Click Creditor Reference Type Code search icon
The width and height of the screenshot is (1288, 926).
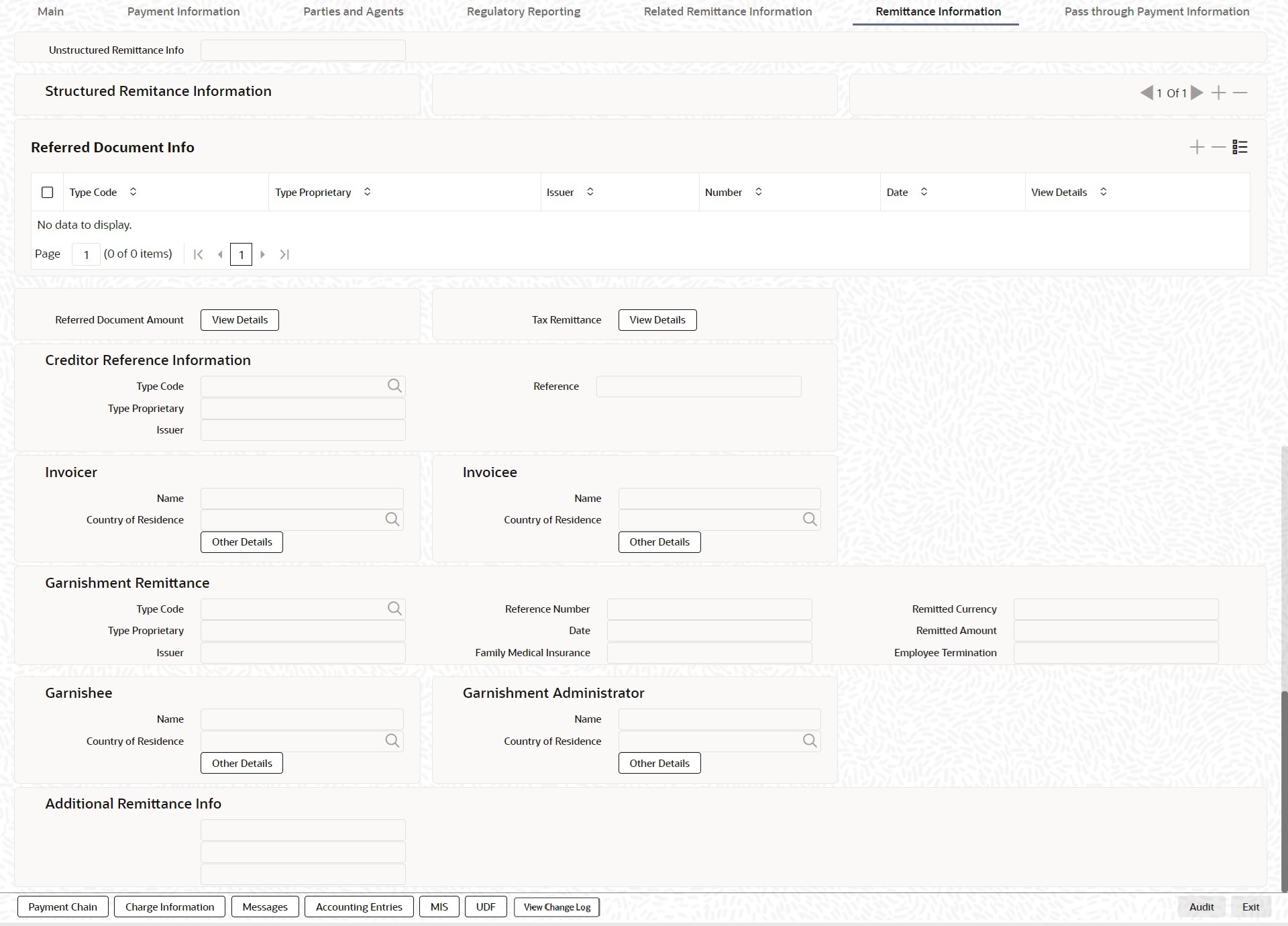tap(394, 386)
